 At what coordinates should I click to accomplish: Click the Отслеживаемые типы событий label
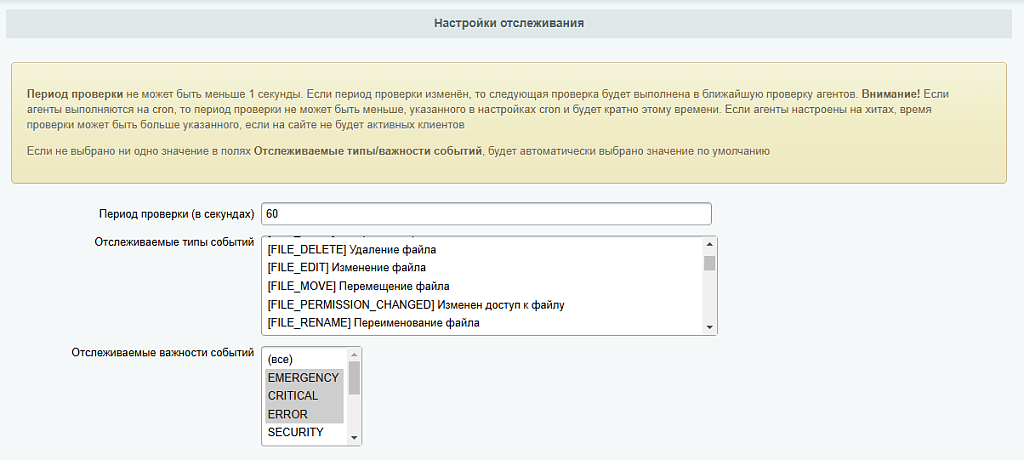point(174,242)
